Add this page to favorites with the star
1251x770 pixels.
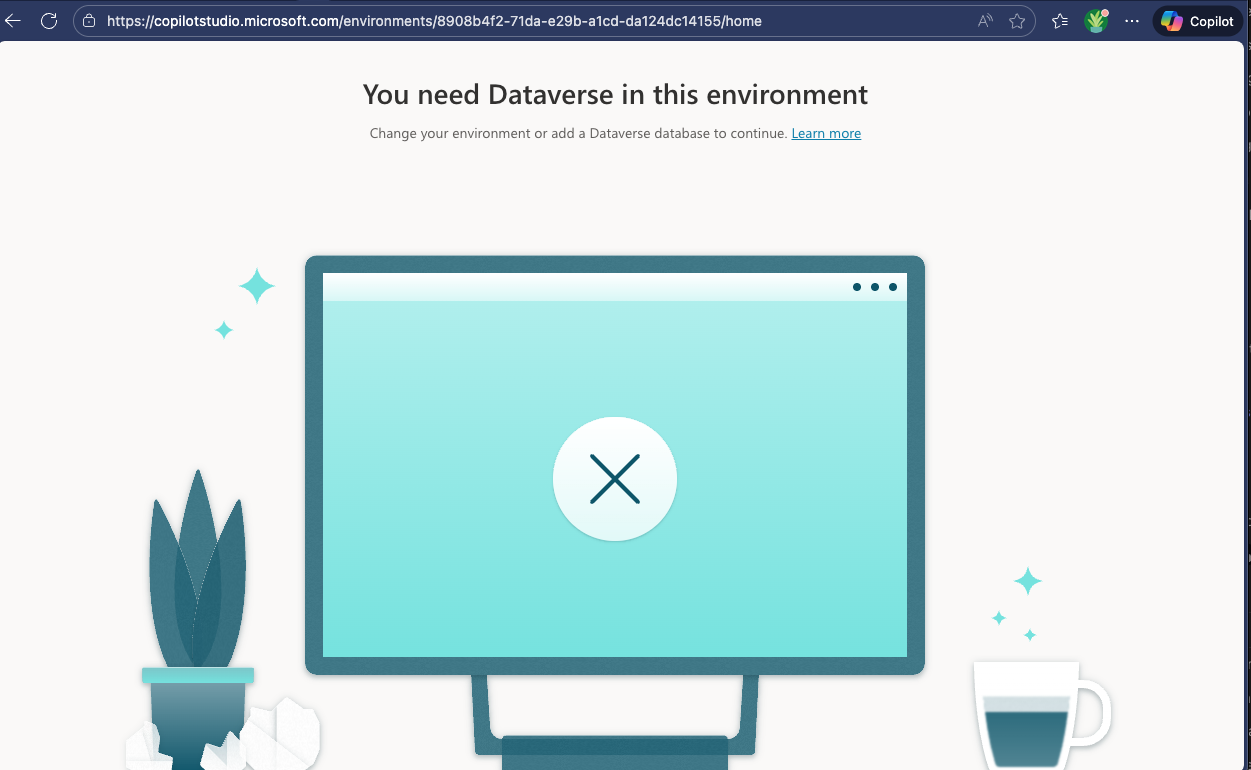pos(1017,21)
